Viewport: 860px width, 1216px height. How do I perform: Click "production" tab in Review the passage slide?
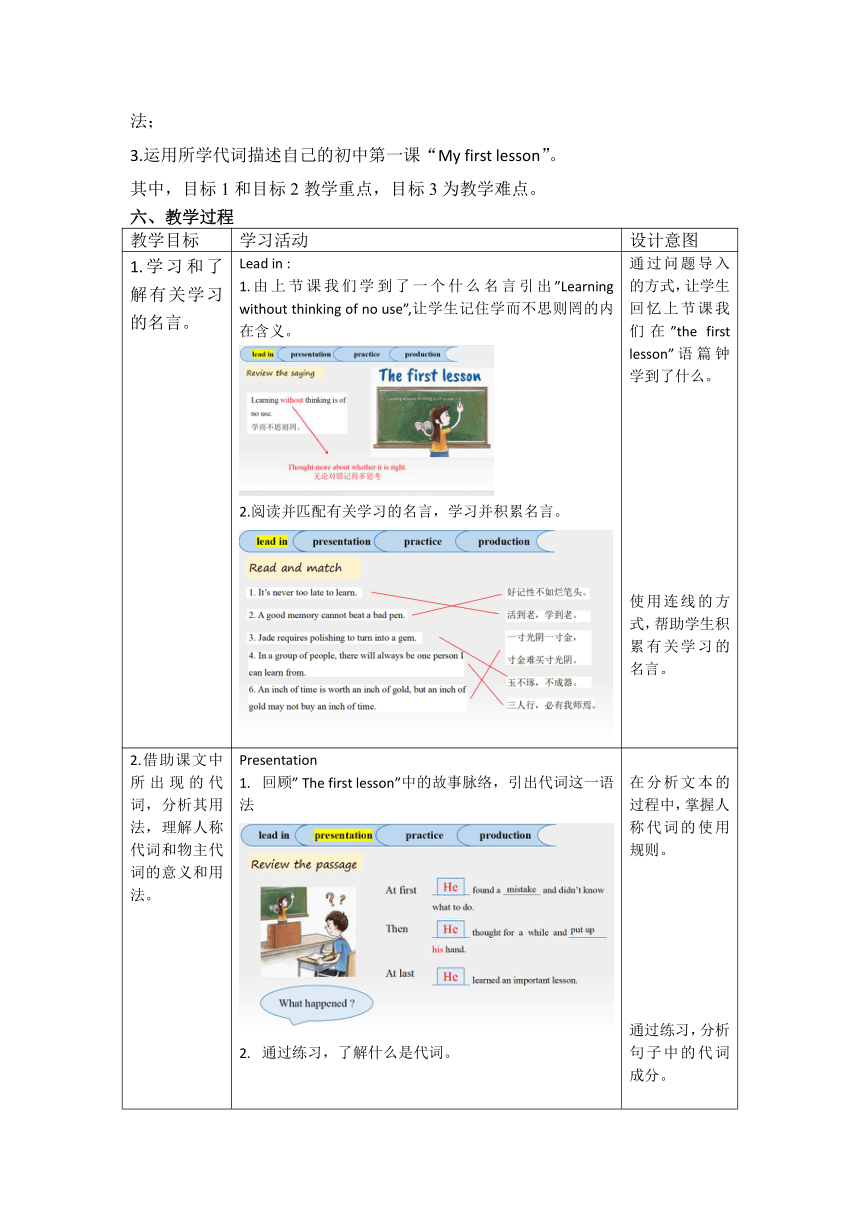tap(505, 835)
